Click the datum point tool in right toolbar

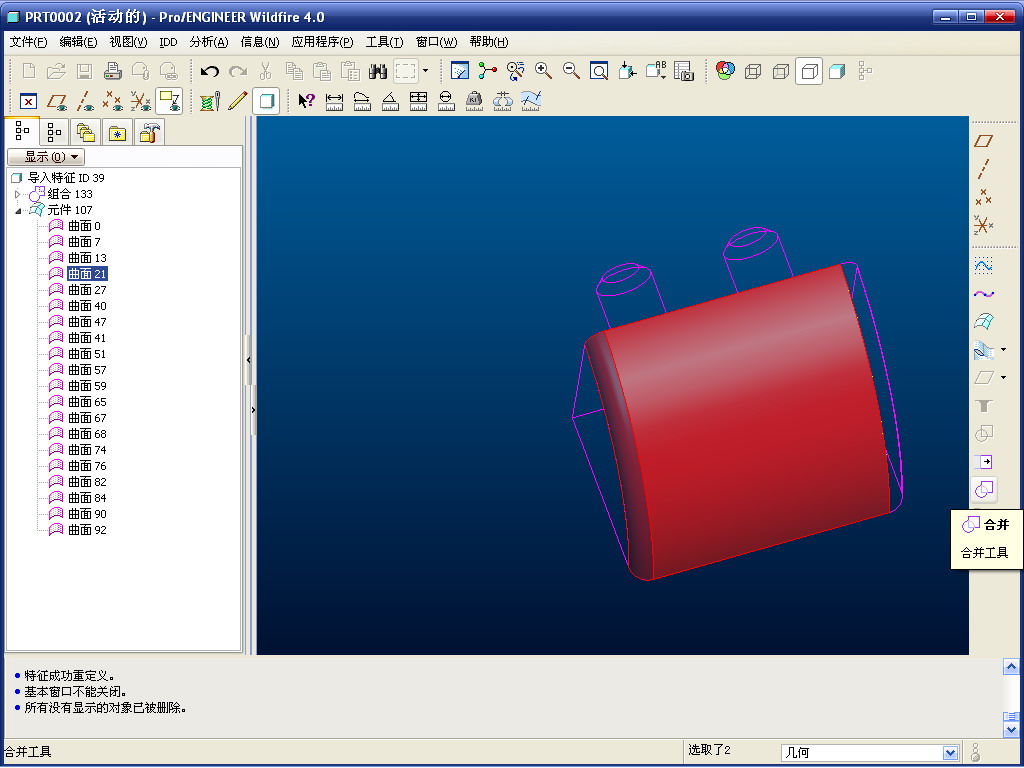coord(984,197)
